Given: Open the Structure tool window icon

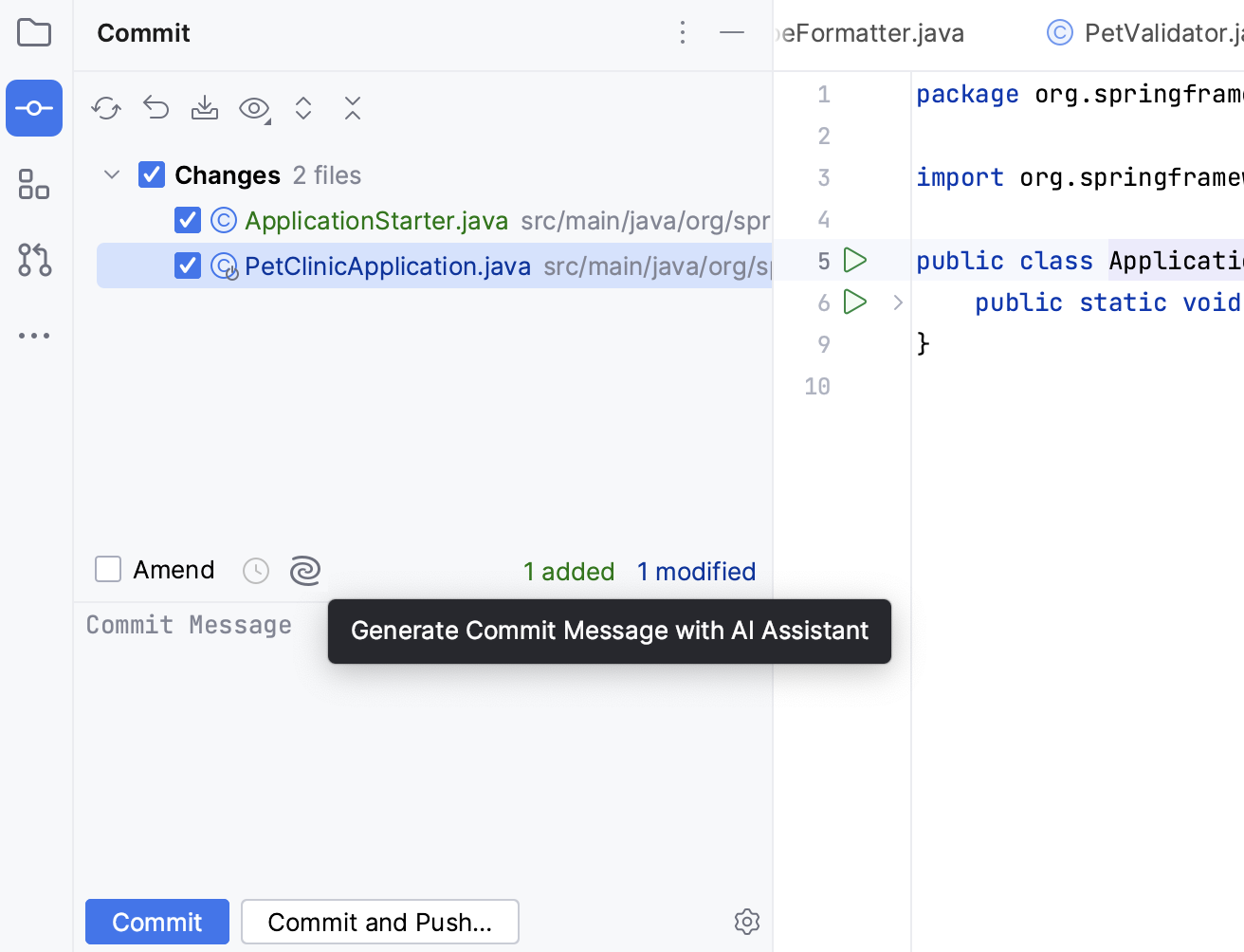Looking at the screenshot, I should pos(34,184).
